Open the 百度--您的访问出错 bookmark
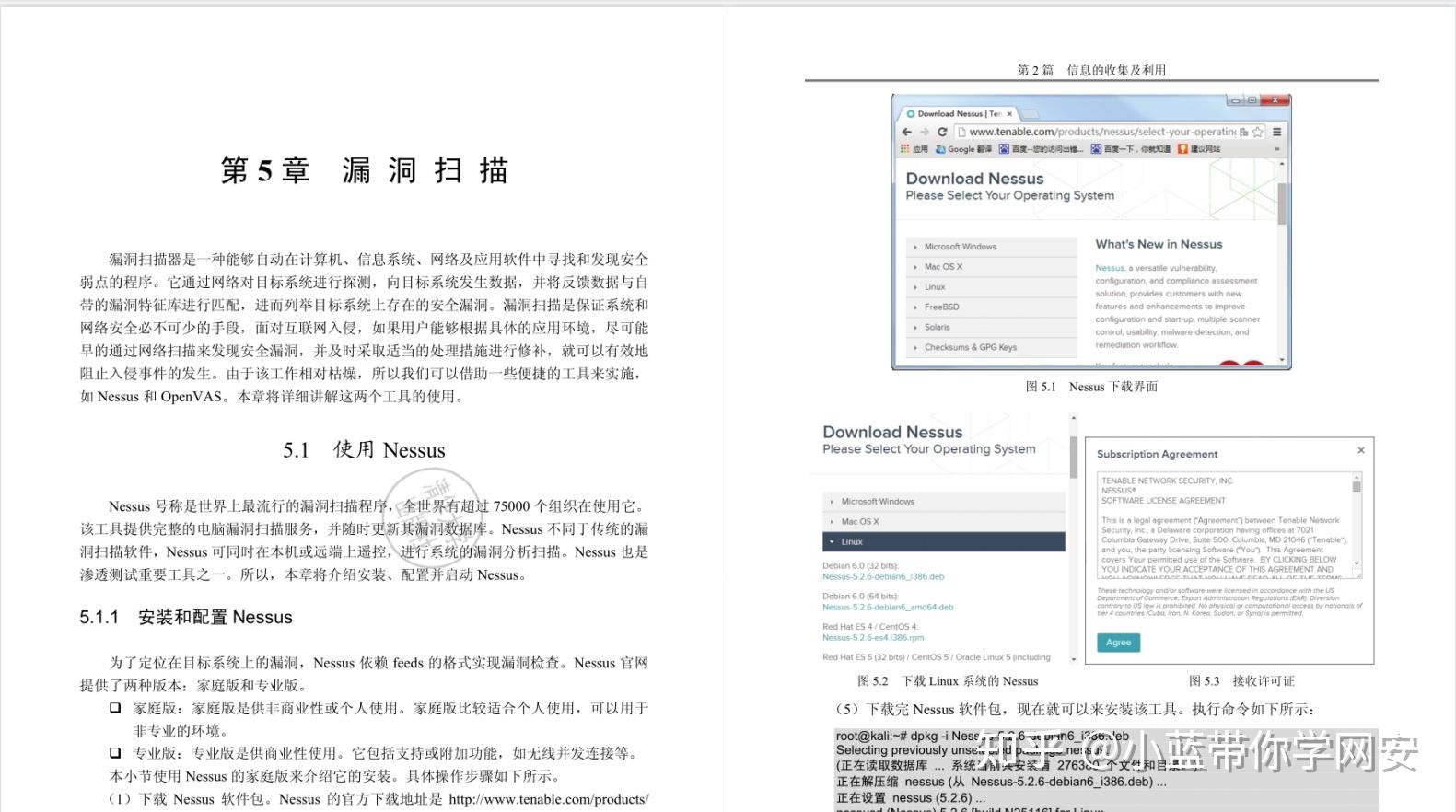1456x812 pixels. coord(1042,149)
